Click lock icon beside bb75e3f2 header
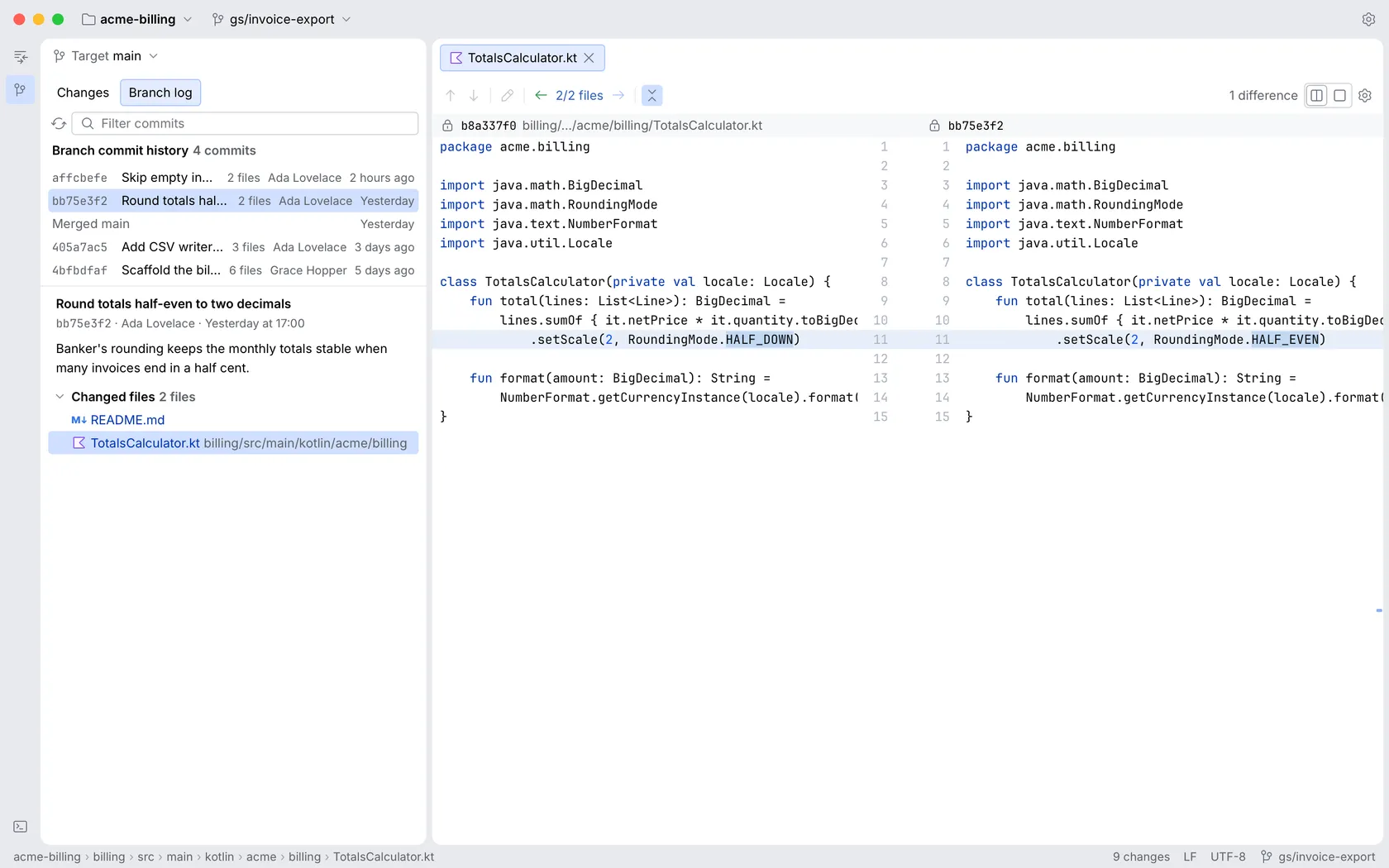 coord(934,126)
